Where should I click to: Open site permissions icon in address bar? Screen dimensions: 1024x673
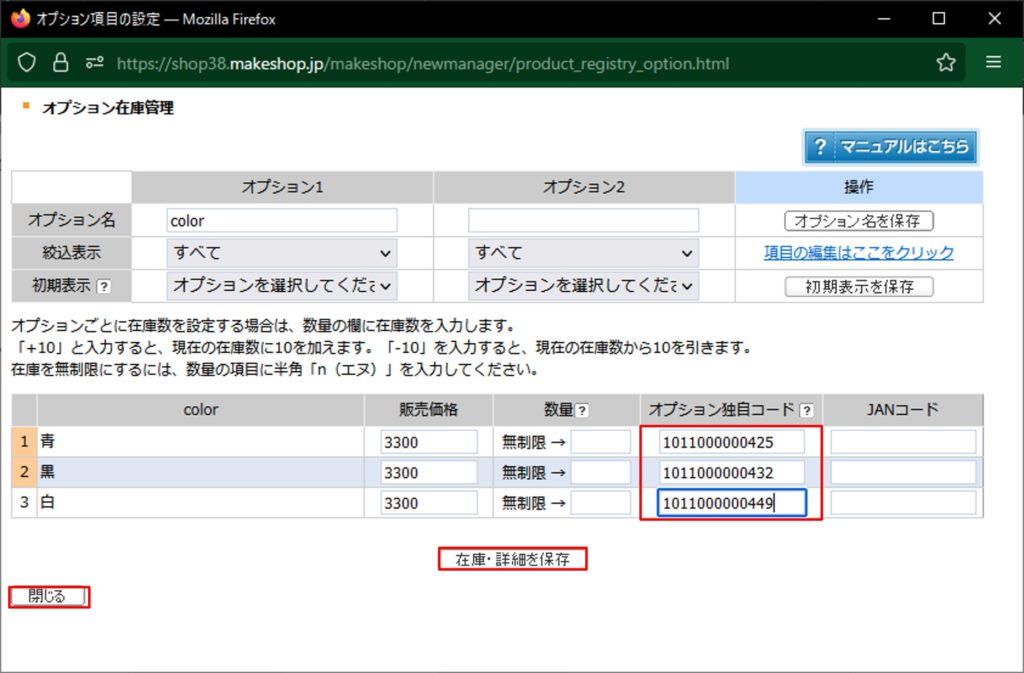pos(94,63)
